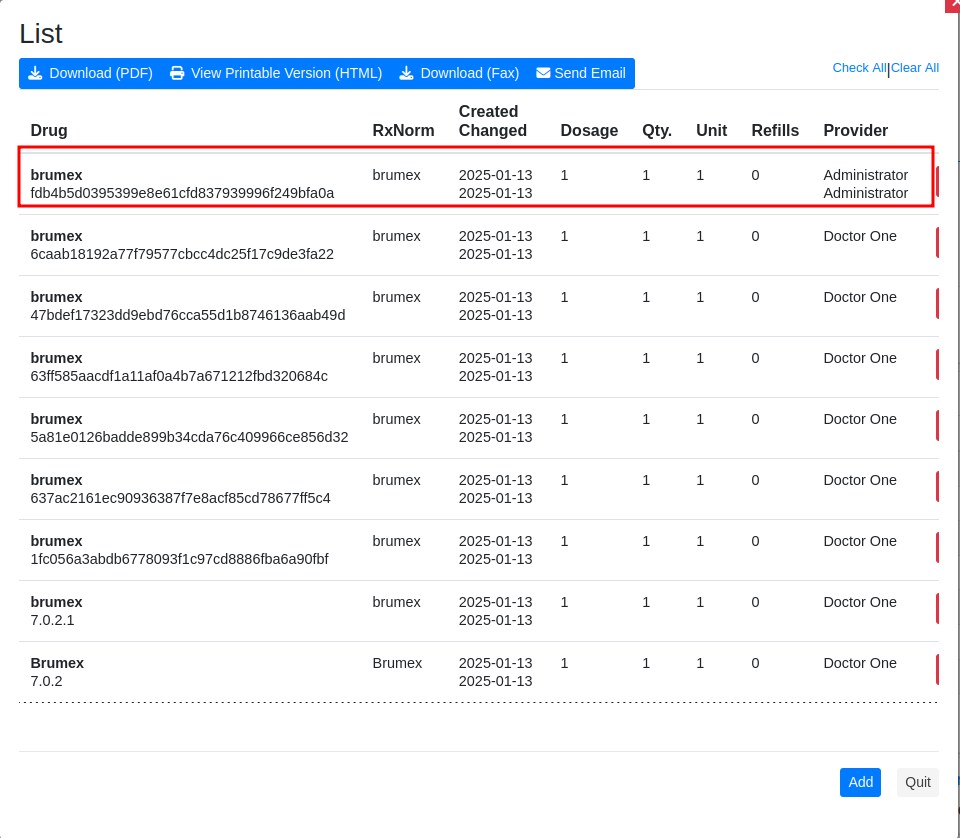This screenshot has width=960, height=838.
Task: Click the Refills column header
Action: coord(775,130)
